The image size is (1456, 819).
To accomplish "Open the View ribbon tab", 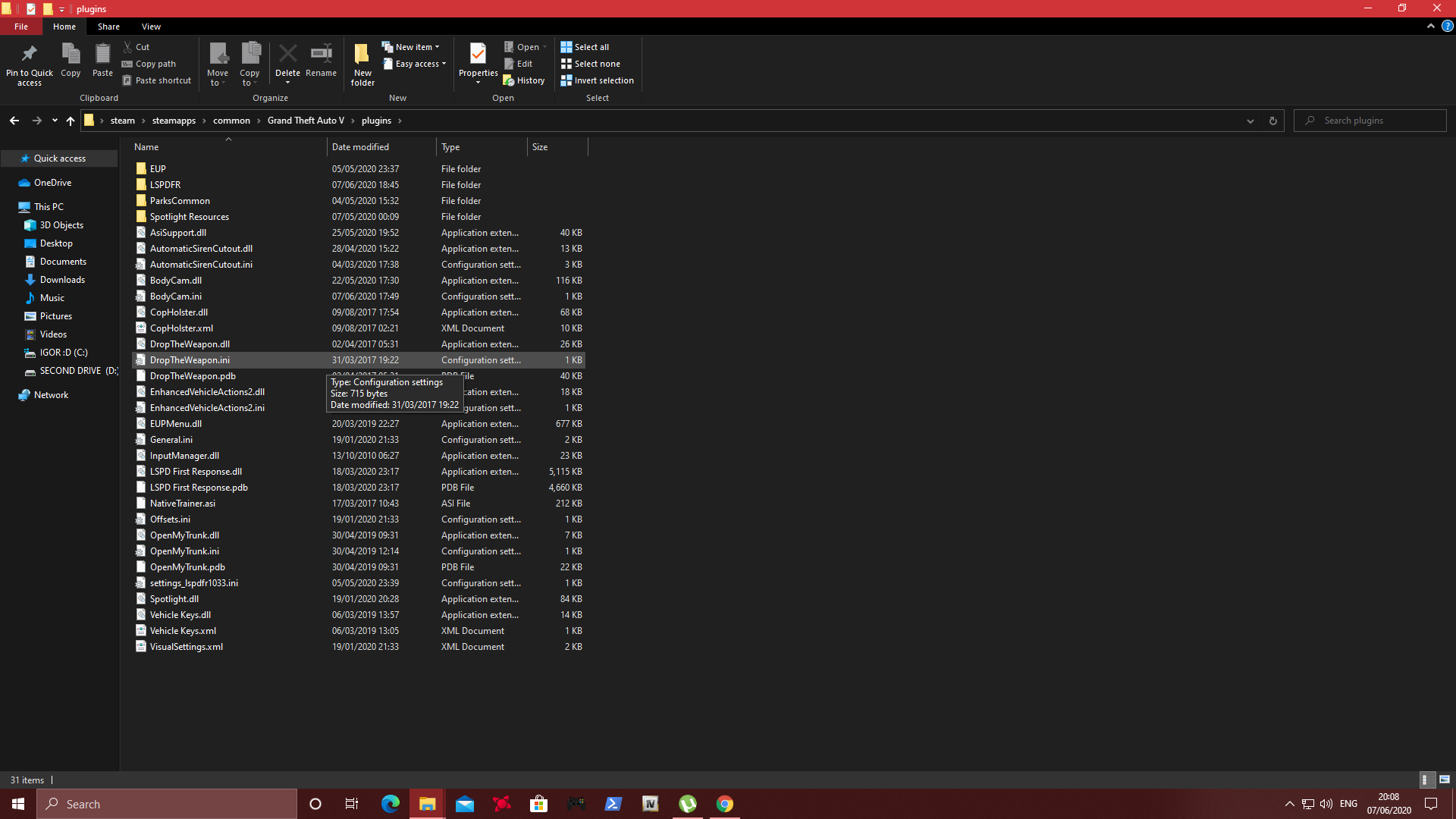I will (151, 27).
